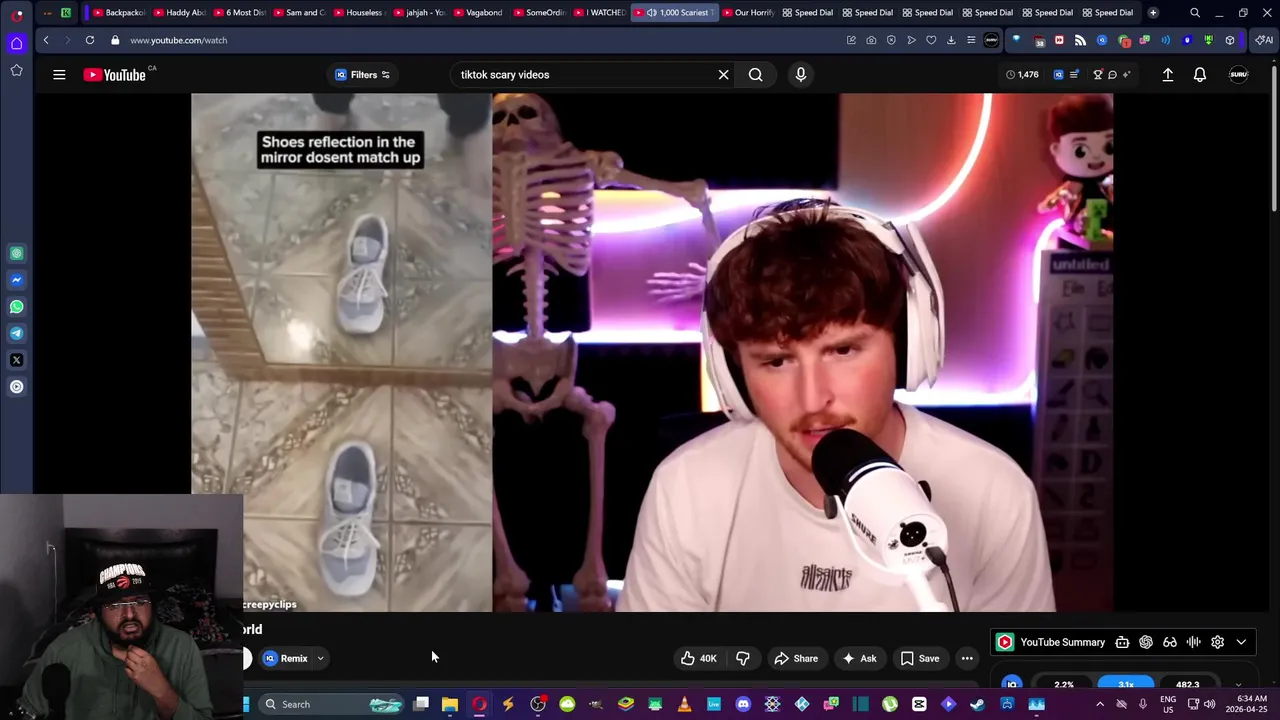The image size is (1280, 720).
Task: Take a snapshot with camera toolbar icon
Action: pos(871,40)
